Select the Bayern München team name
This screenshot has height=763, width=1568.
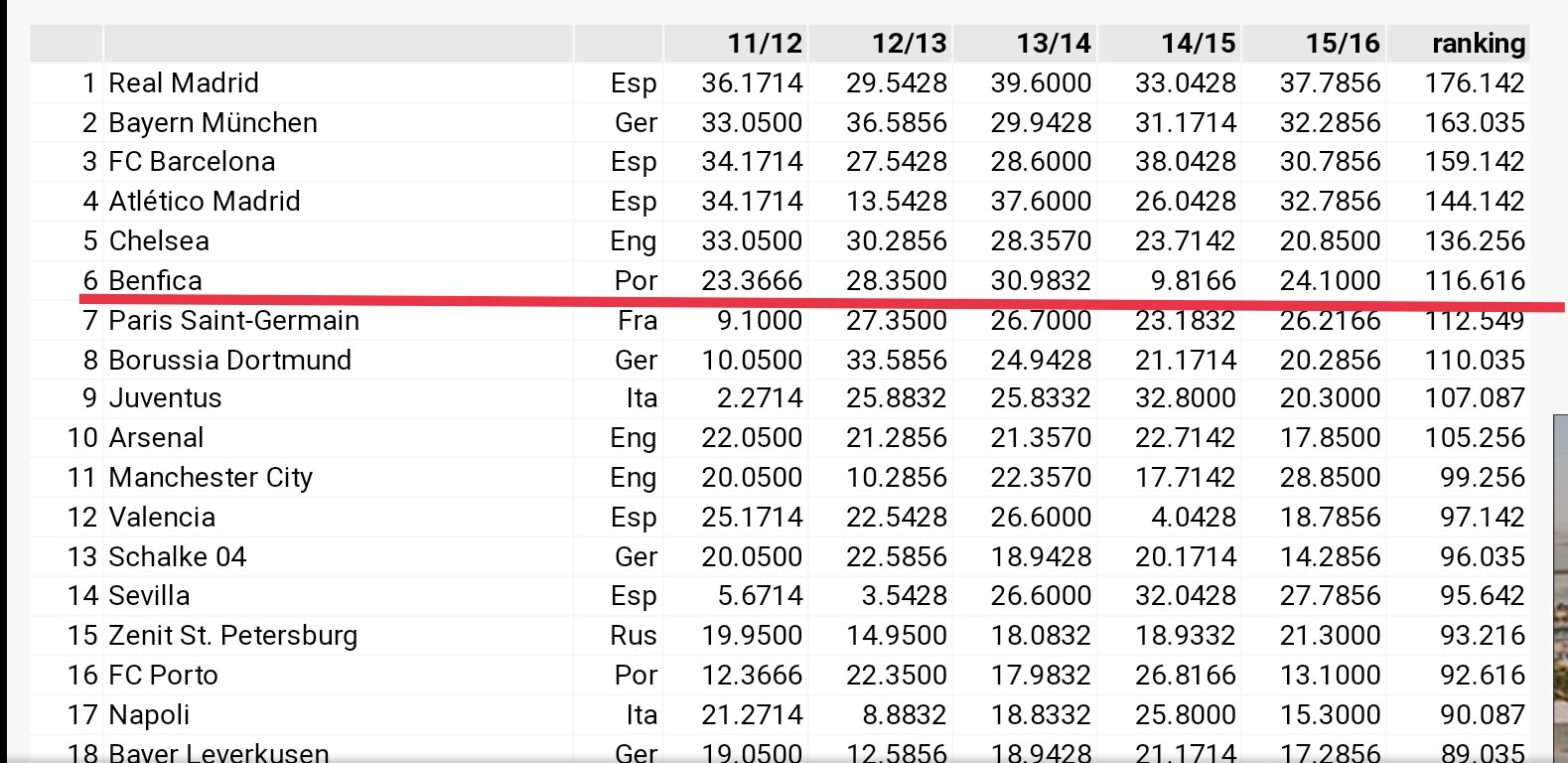click(x=214, y=122)
